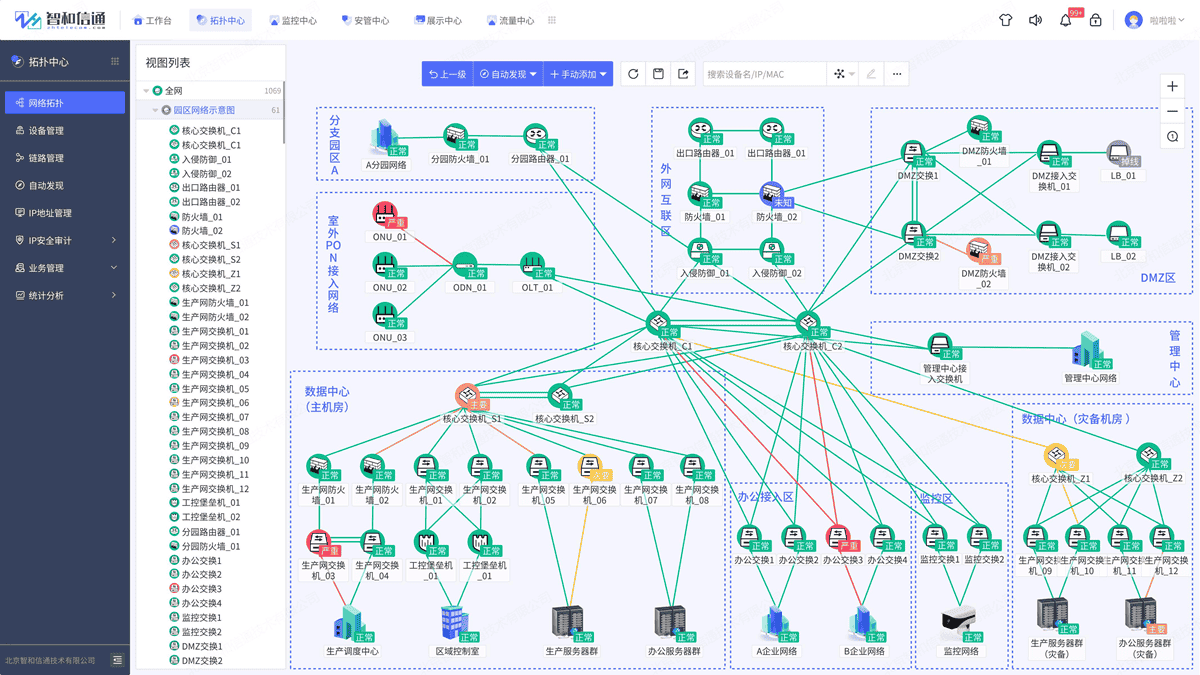
Task: Toggle sidebar collapse button at bottom left
Action: tap(117, 660)
